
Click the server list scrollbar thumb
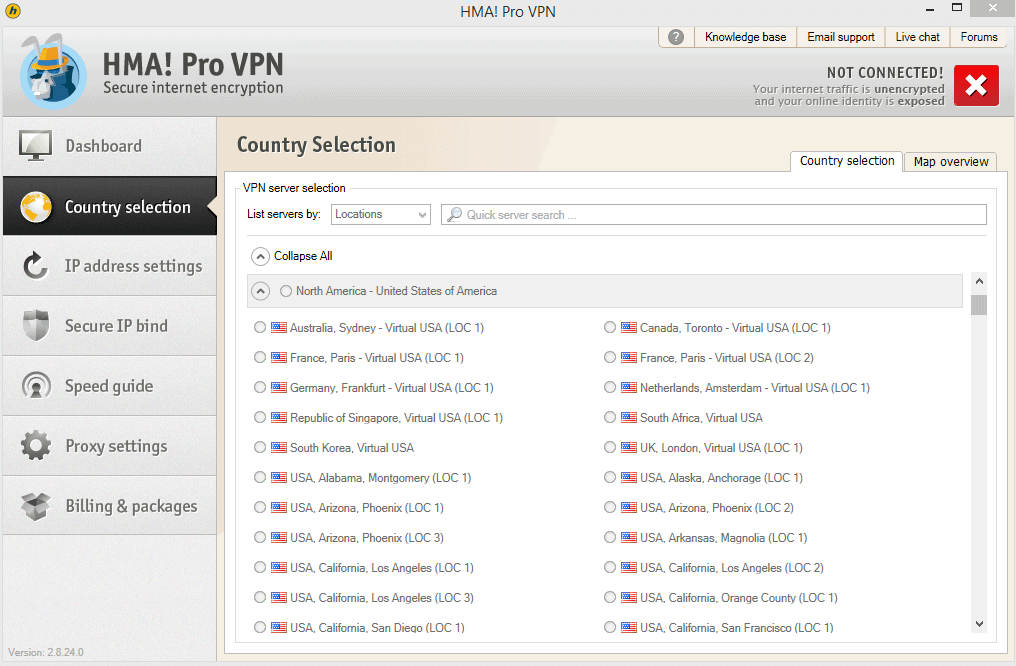click(979, 304)
